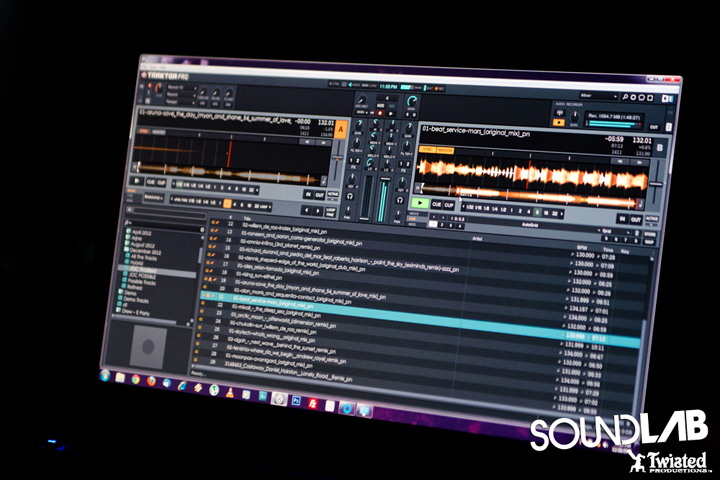720x480 pixels.
Task: Open the Beatjump move mode dropdown
Action: pyautogui.click(x=153, y=198)
